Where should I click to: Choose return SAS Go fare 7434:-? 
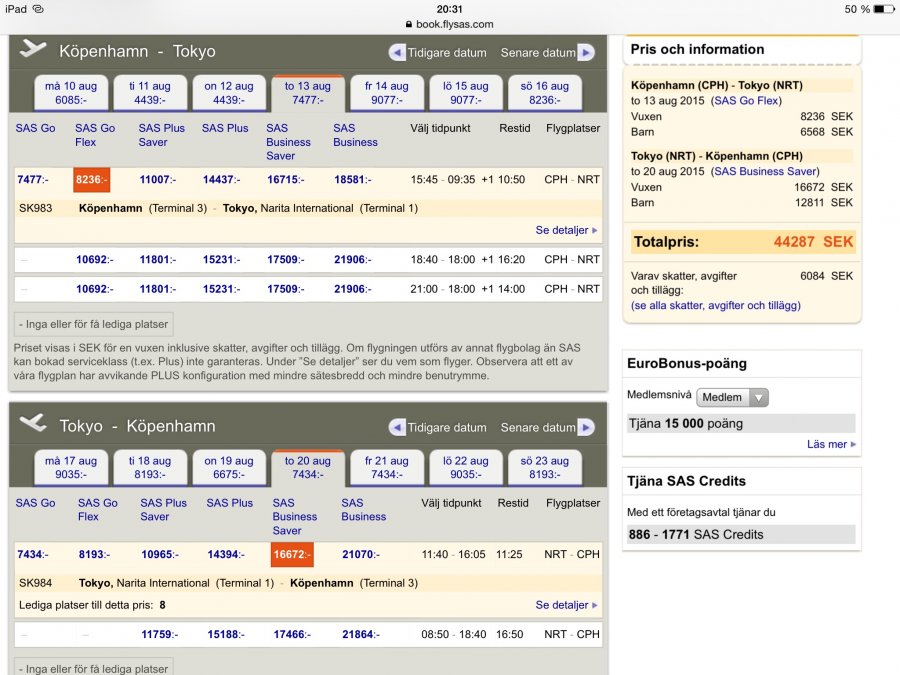[33, 554]
